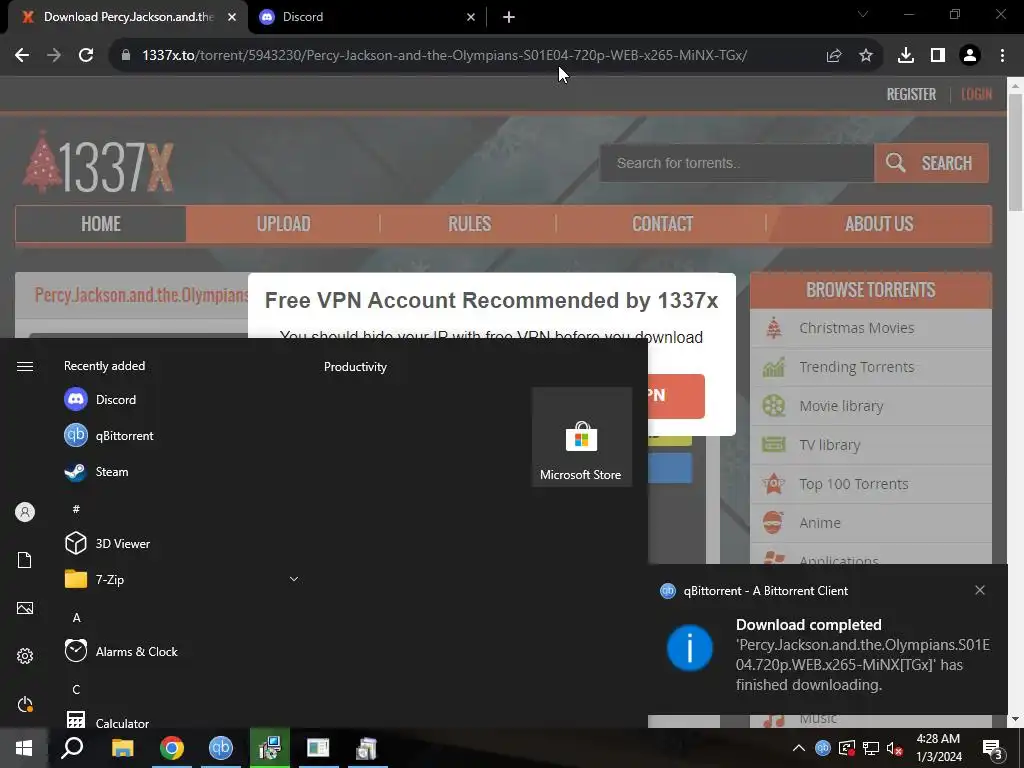Toggle the Chrome side panel icon

[x=938, y=56]
